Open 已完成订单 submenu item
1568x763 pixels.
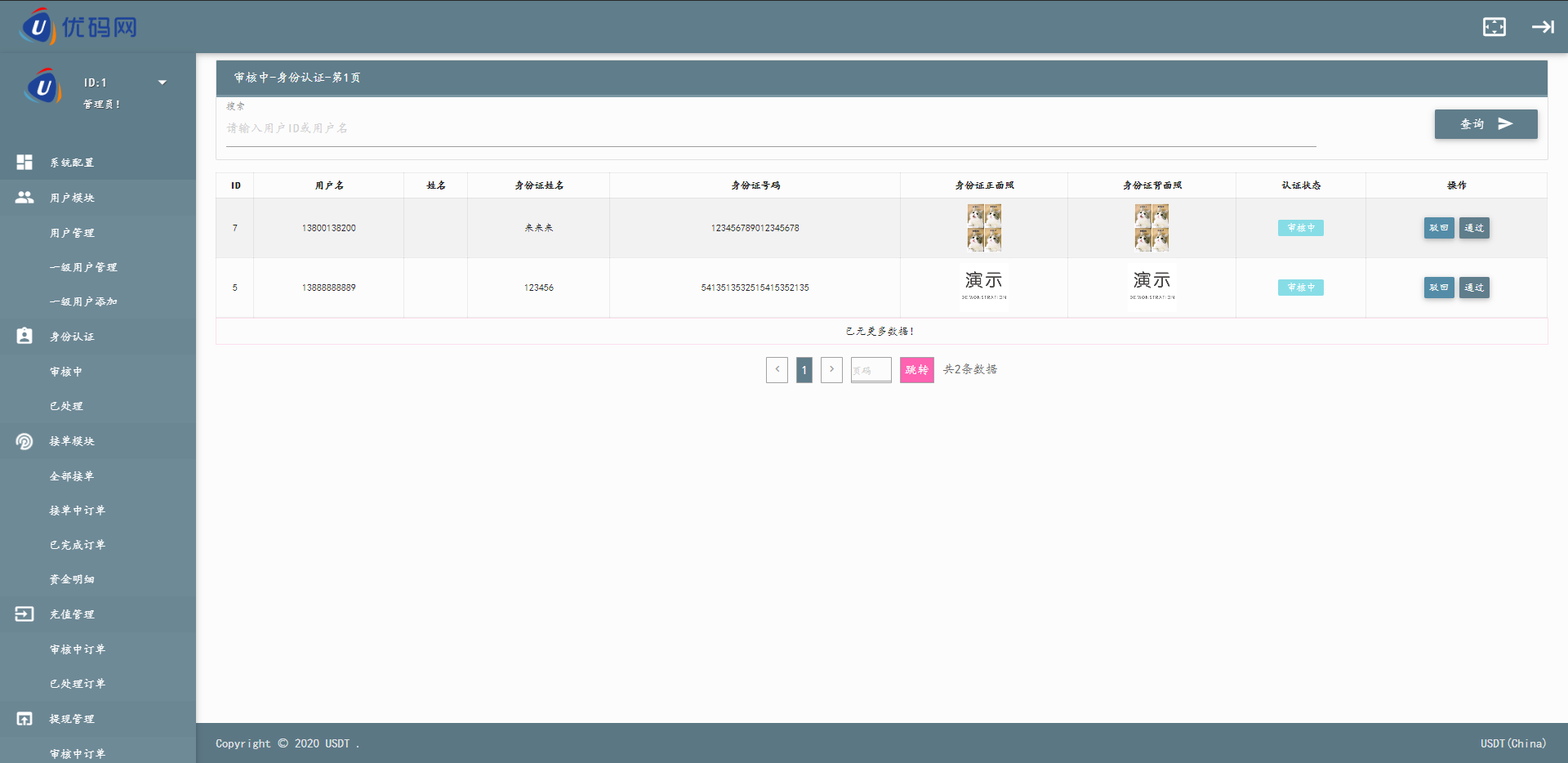click(98, 545)
